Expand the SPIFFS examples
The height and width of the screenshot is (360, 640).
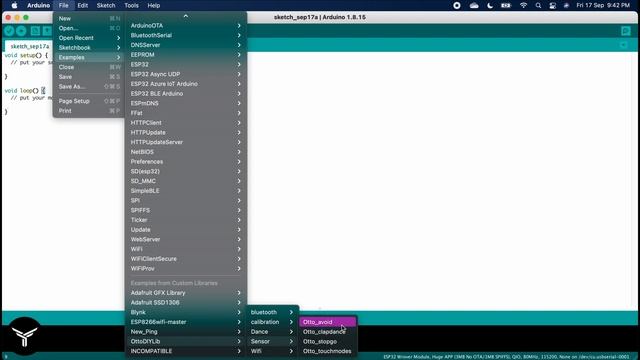186,210
